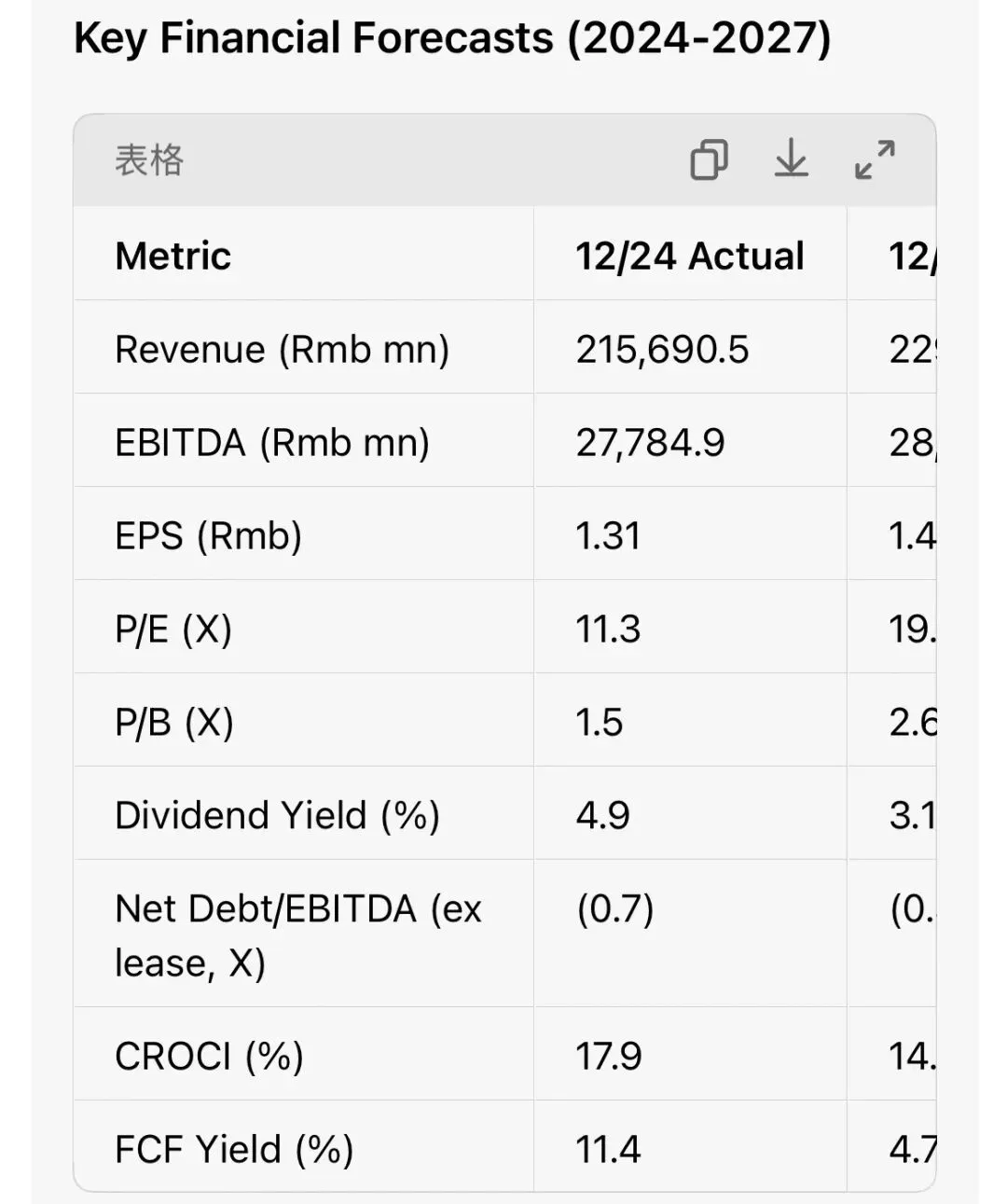Select the Dividend Yield (%) row label
Viewport: 1007px width, 1204px height.
[x=277, y=816]
